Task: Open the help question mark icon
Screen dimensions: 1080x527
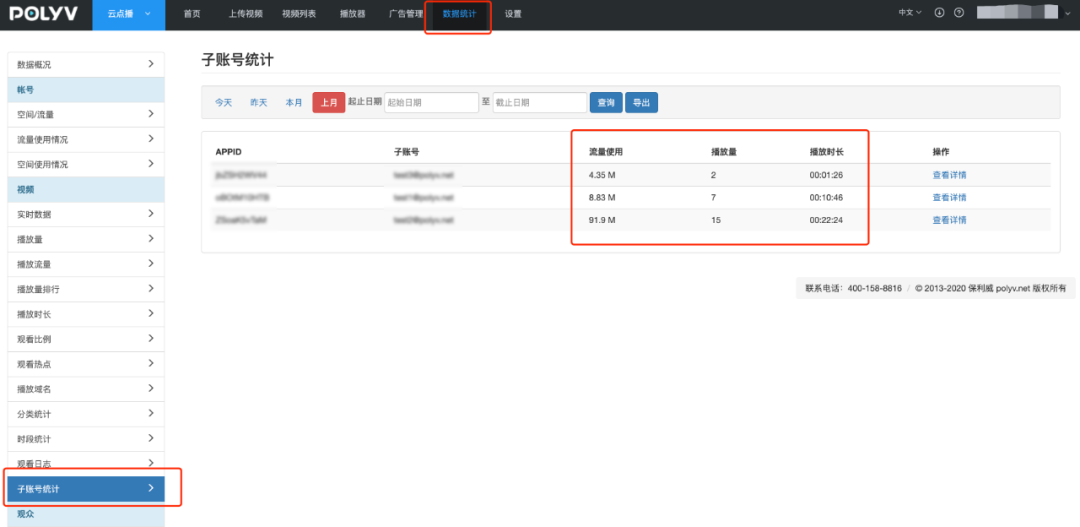Action: point(959,13)
